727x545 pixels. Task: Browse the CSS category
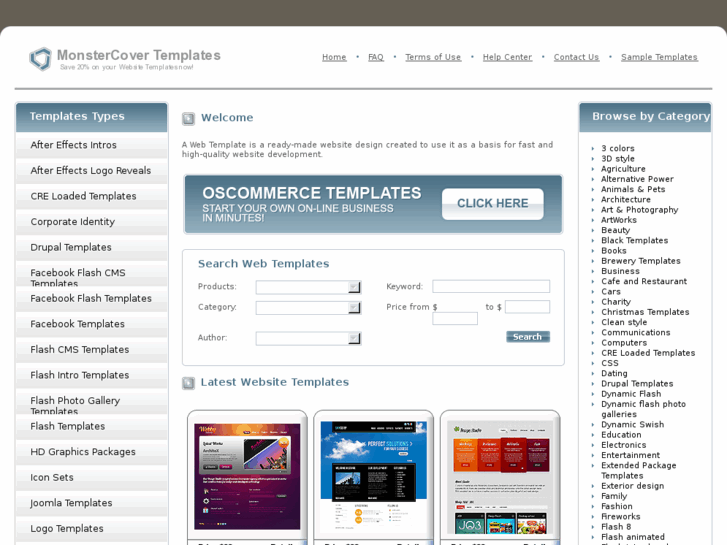tap(610, 363)
